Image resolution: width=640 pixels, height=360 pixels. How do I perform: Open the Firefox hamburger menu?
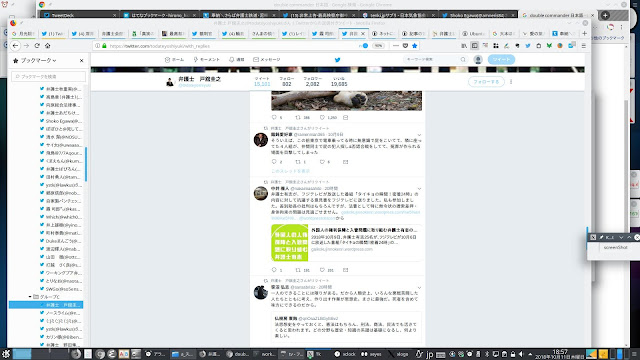[584, 46]
